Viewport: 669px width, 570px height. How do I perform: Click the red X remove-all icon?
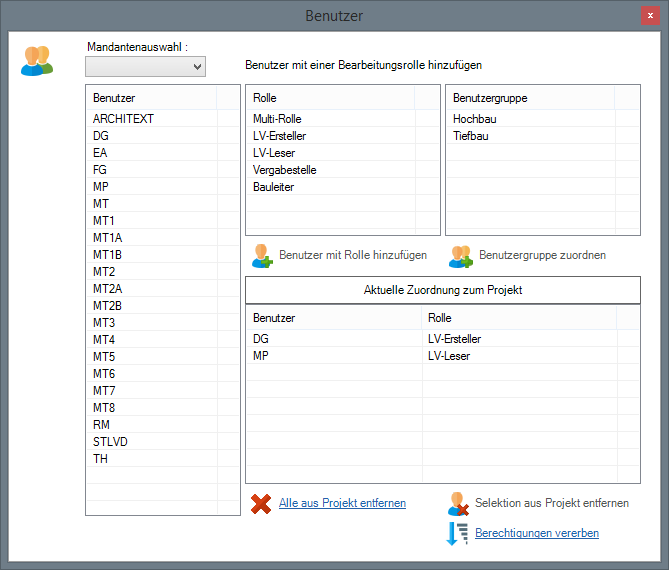pyautogui.click(x=261, y=504)
